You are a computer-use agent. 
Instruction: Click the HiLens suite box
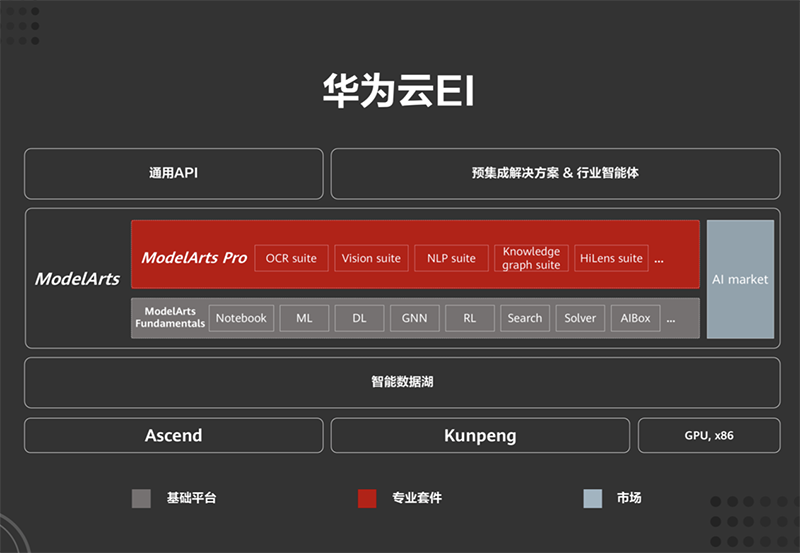click(611, 258)
